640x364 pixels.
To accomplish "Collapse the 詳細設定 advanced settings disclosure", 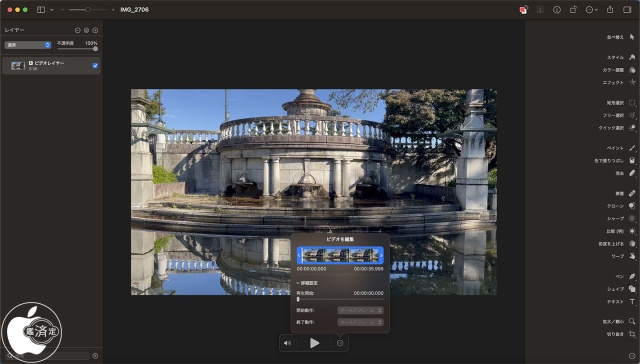I will tap(298, 283).
